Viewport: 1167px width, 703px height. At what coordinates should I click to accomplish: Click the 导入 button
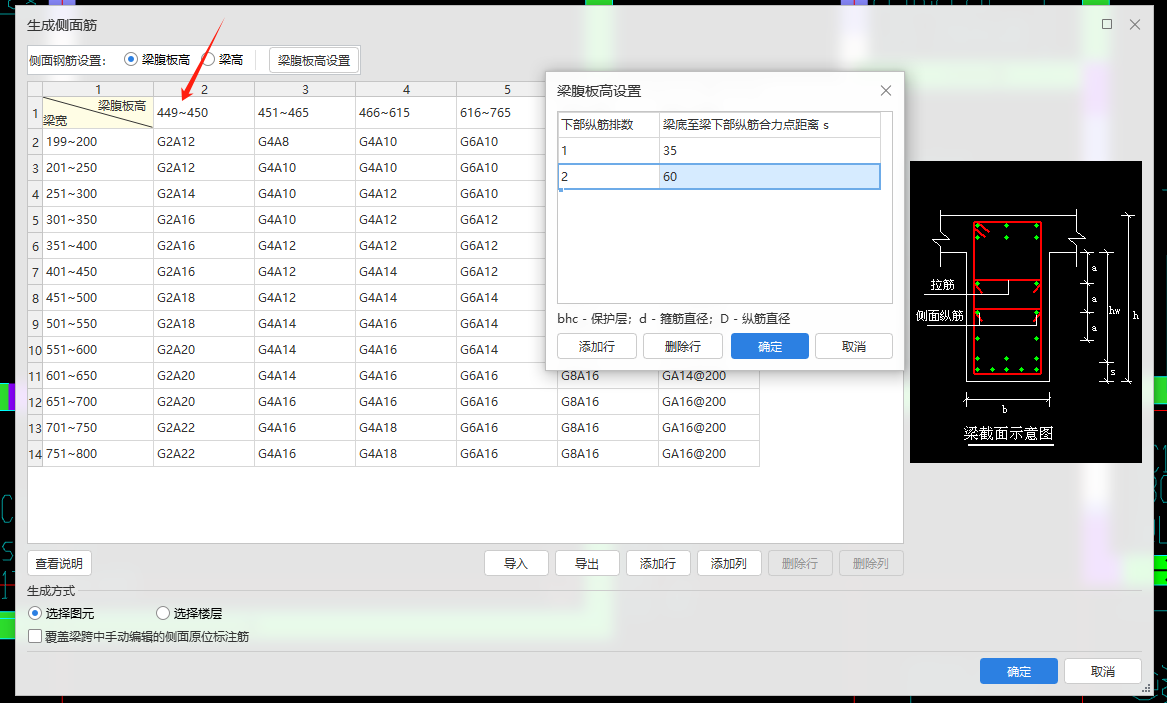(516, 563)
